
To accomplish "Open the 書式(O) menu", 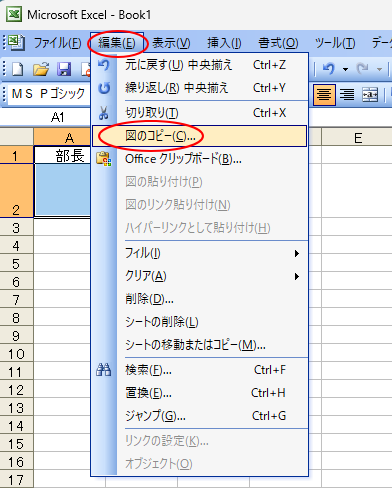I will coord(278,43).
